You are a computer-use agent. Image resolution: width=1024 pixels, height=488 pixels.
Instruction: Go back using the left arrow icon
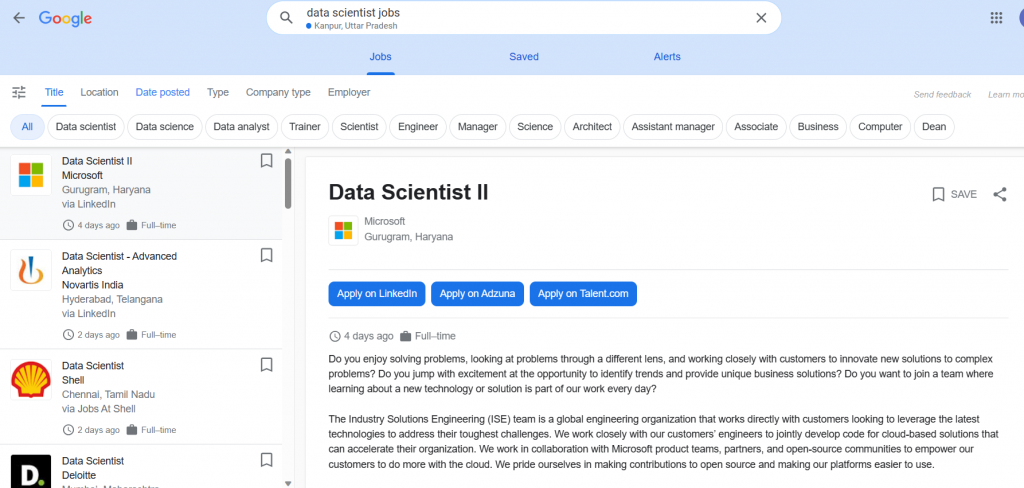click(19, 18)
